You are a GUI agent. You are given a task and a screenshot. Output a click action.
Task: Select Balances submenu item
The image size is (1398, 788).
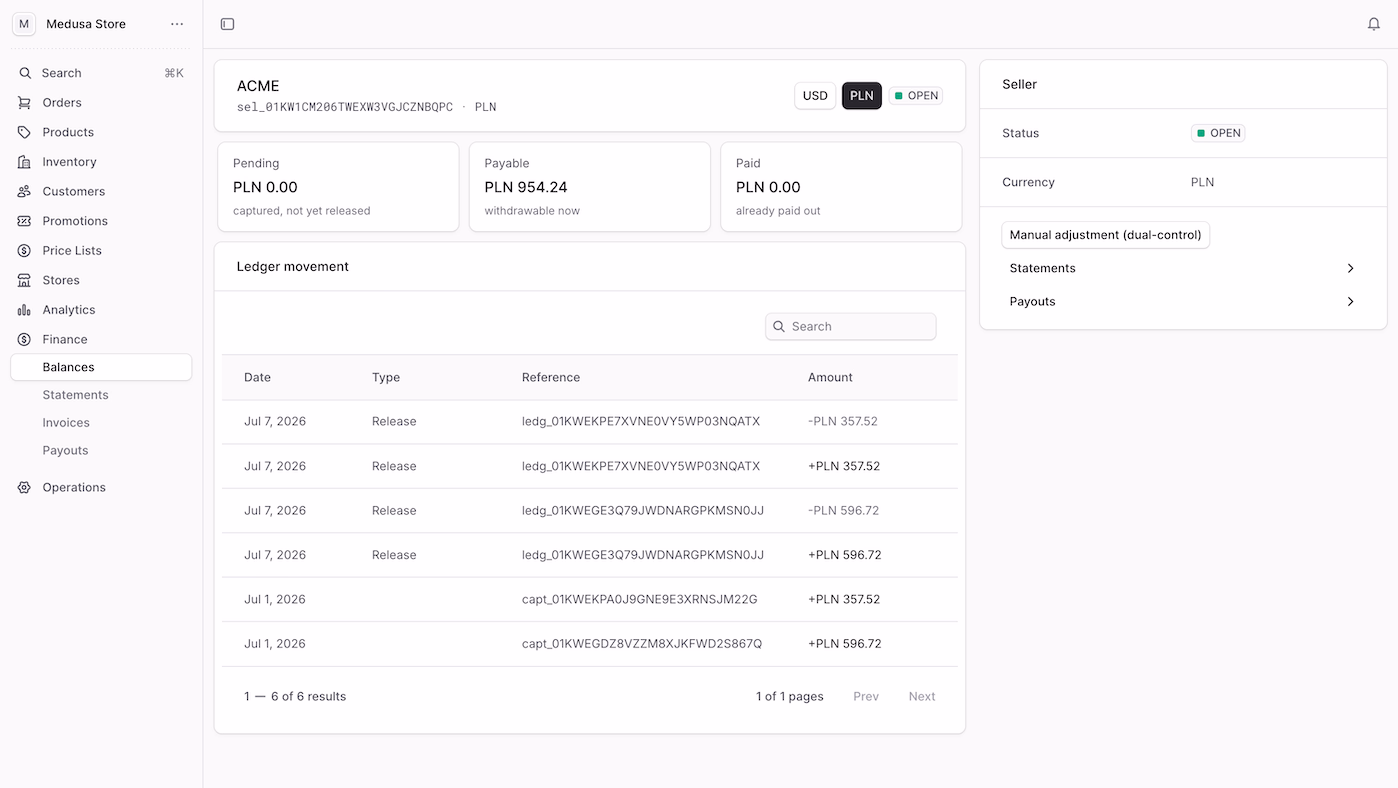click(101, 367)
